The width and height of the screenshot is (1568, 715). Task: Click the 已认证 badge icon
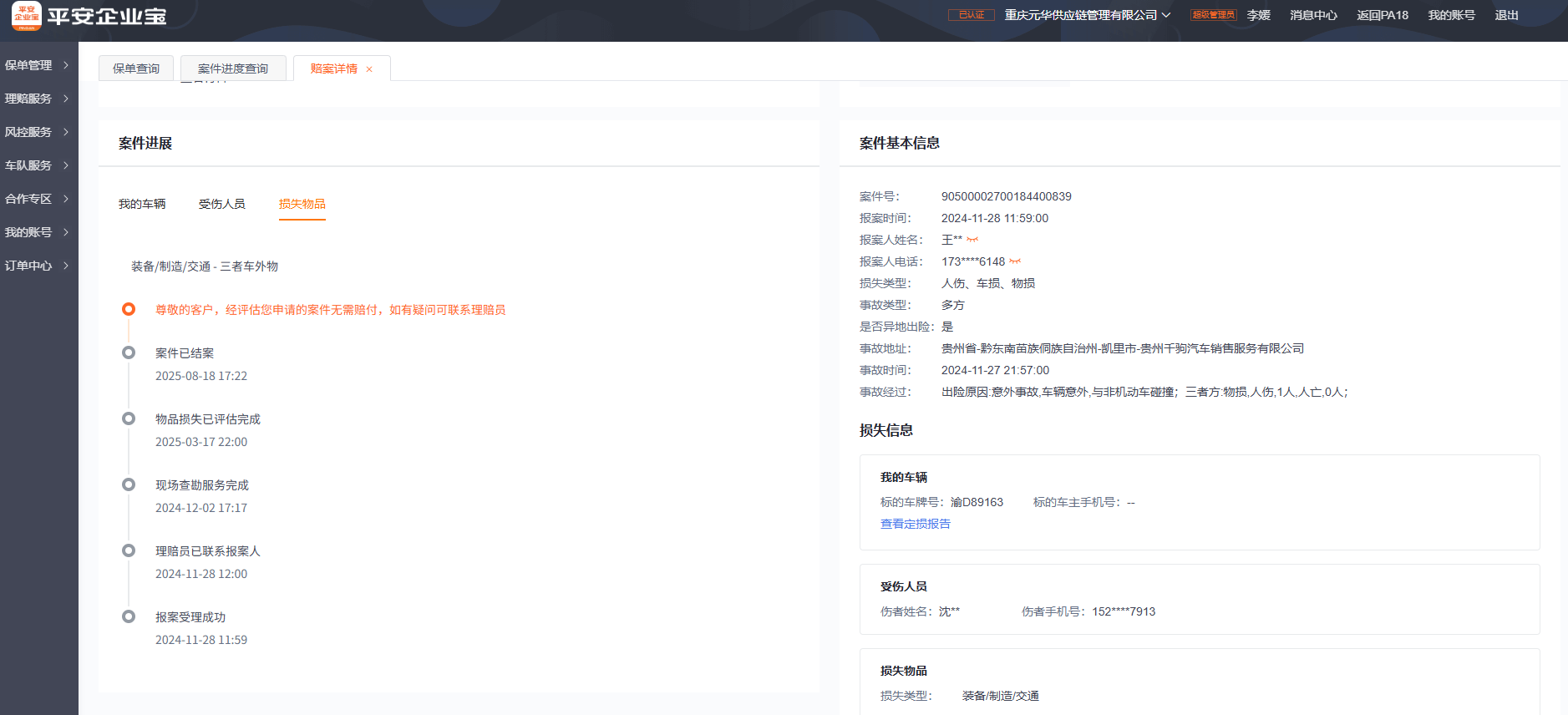click(x=971, y=15)
